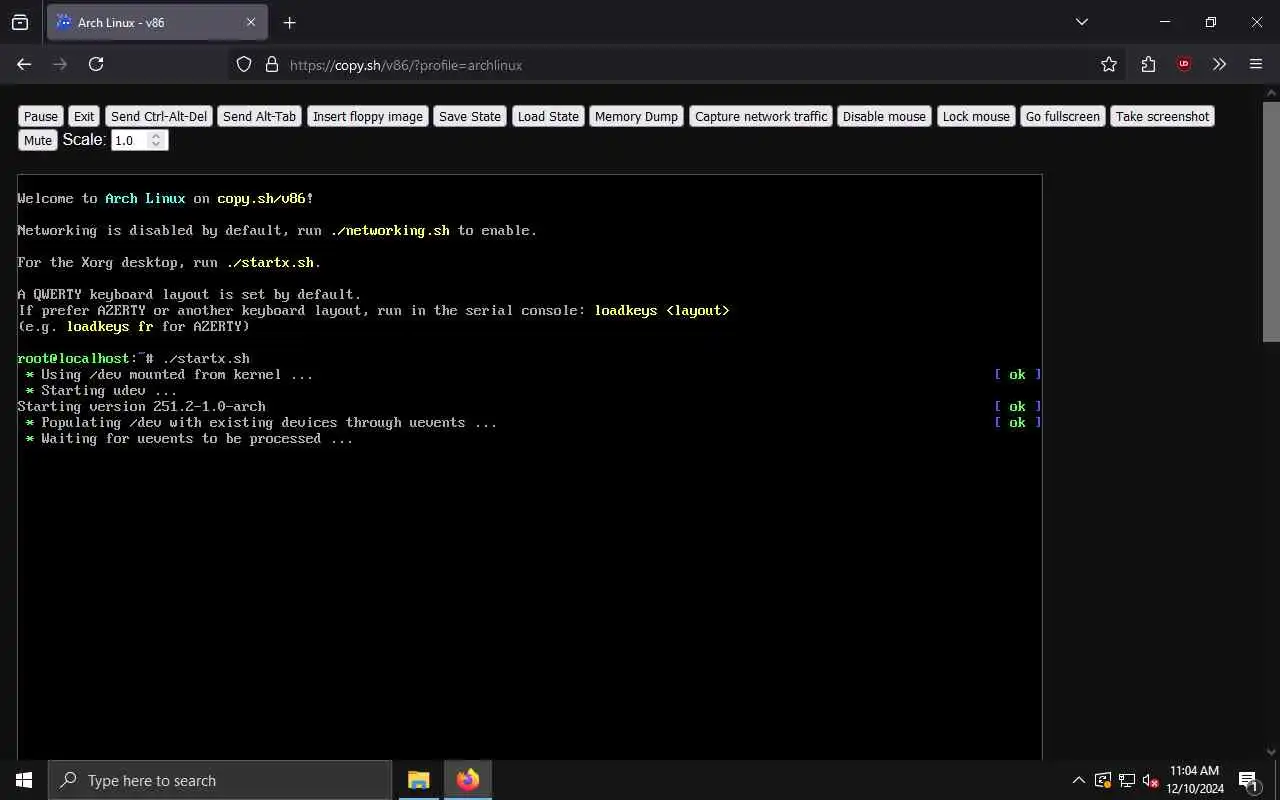Close the Arch Linux - v86 tab
1280x800 pixels.
click(251, 22)
